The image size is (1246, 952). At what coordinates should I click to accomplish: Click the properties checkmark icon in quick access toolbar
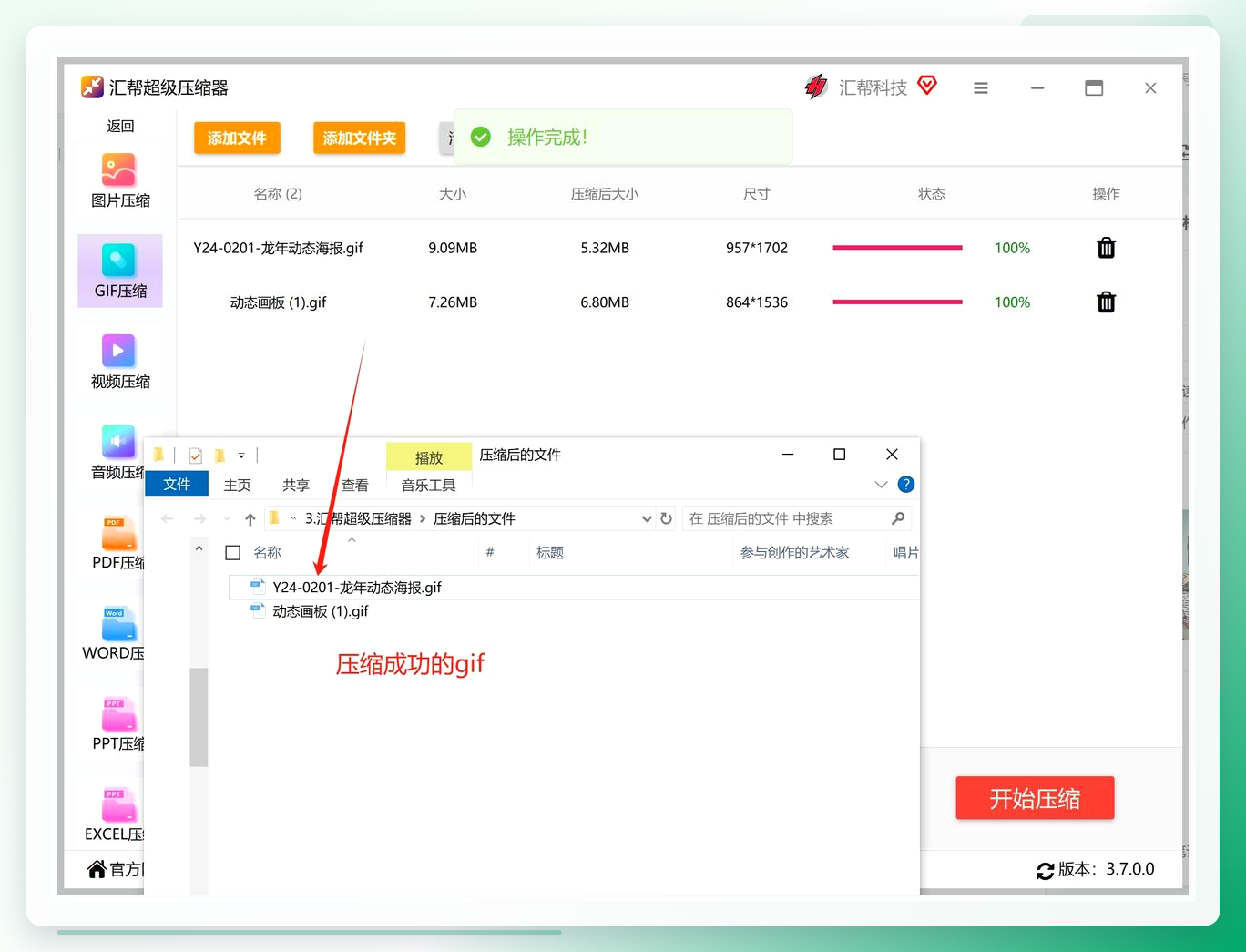pos(195,456)
